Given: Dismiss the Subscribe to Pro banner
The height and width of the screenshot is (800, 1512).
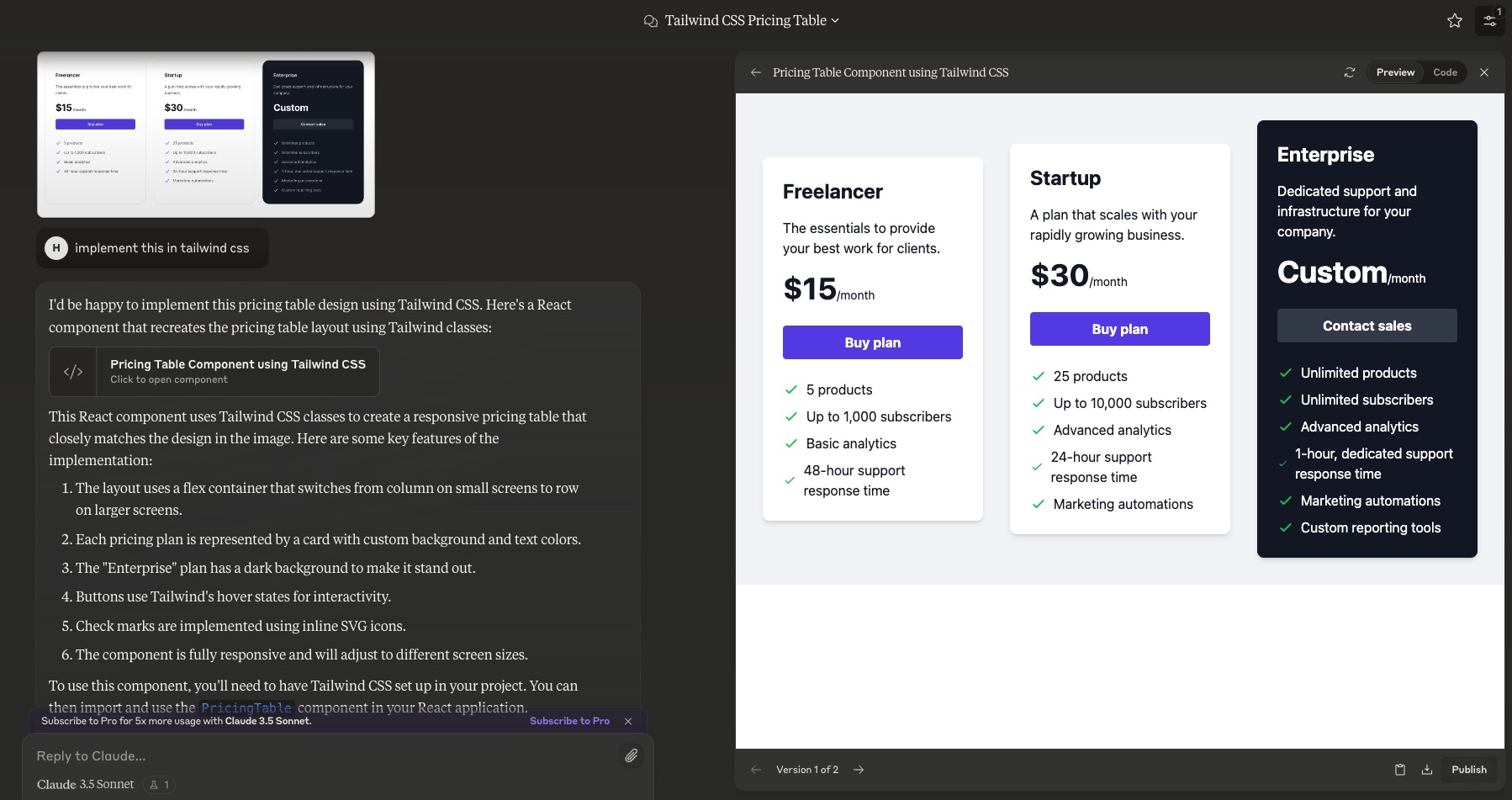Looking at the screenshot, I should (628, 721).
